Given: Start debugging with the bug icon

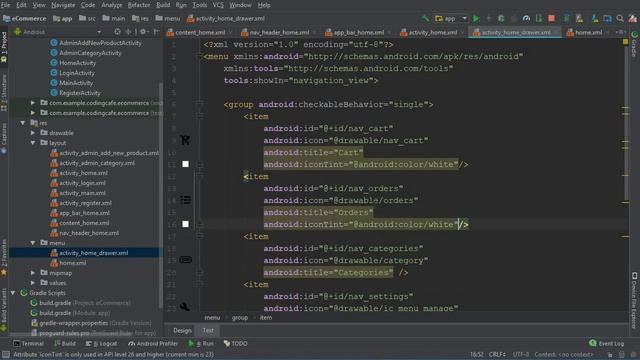Looking at the screenshot, I should coord(501,18).
